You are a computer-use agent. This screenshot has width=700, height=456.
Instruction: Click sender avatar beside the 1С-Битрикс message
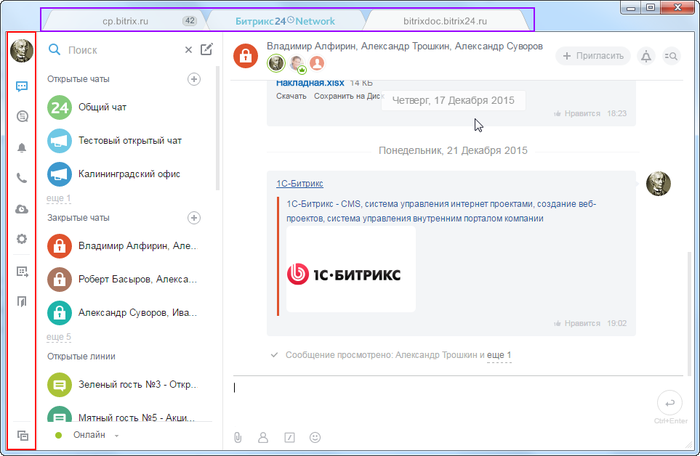coord(658,183)
